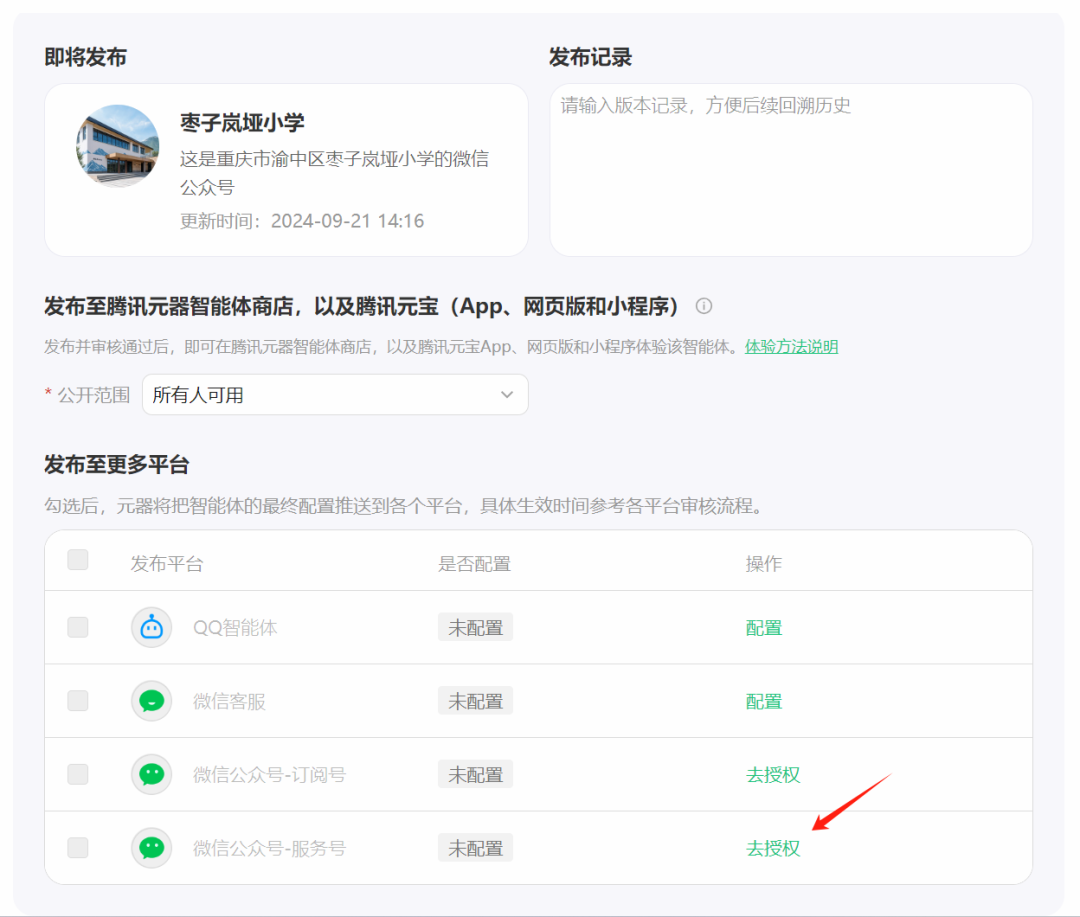The height and width of the screenshot is (917, 1080).
Task: Click the dropdown chevron beside 所有人可用
Action: coord(506,395)
